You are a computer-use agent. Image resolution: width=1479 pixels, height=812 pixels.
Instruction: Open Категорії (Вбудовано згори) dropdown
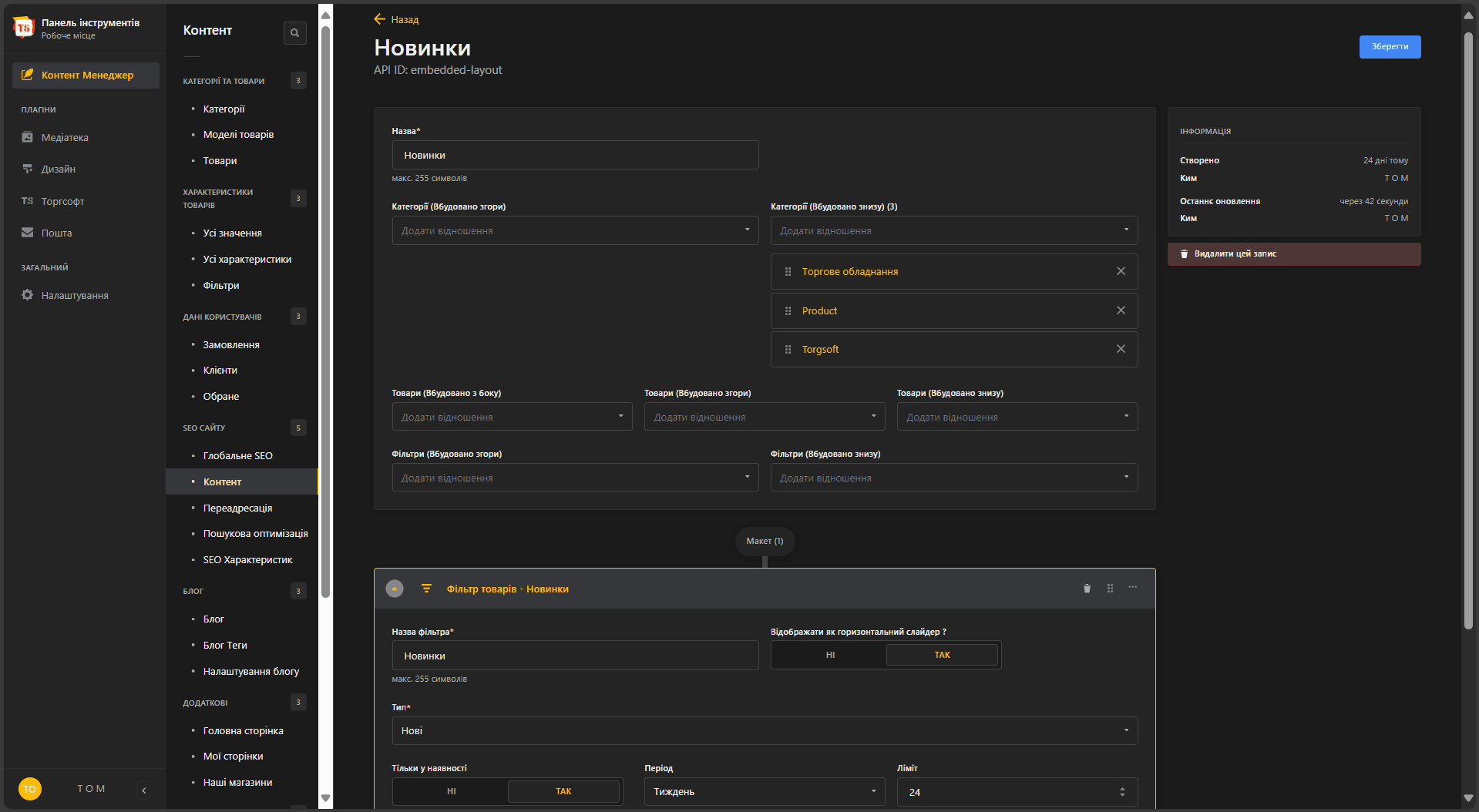pyautogui.click(x=575, y=230)
